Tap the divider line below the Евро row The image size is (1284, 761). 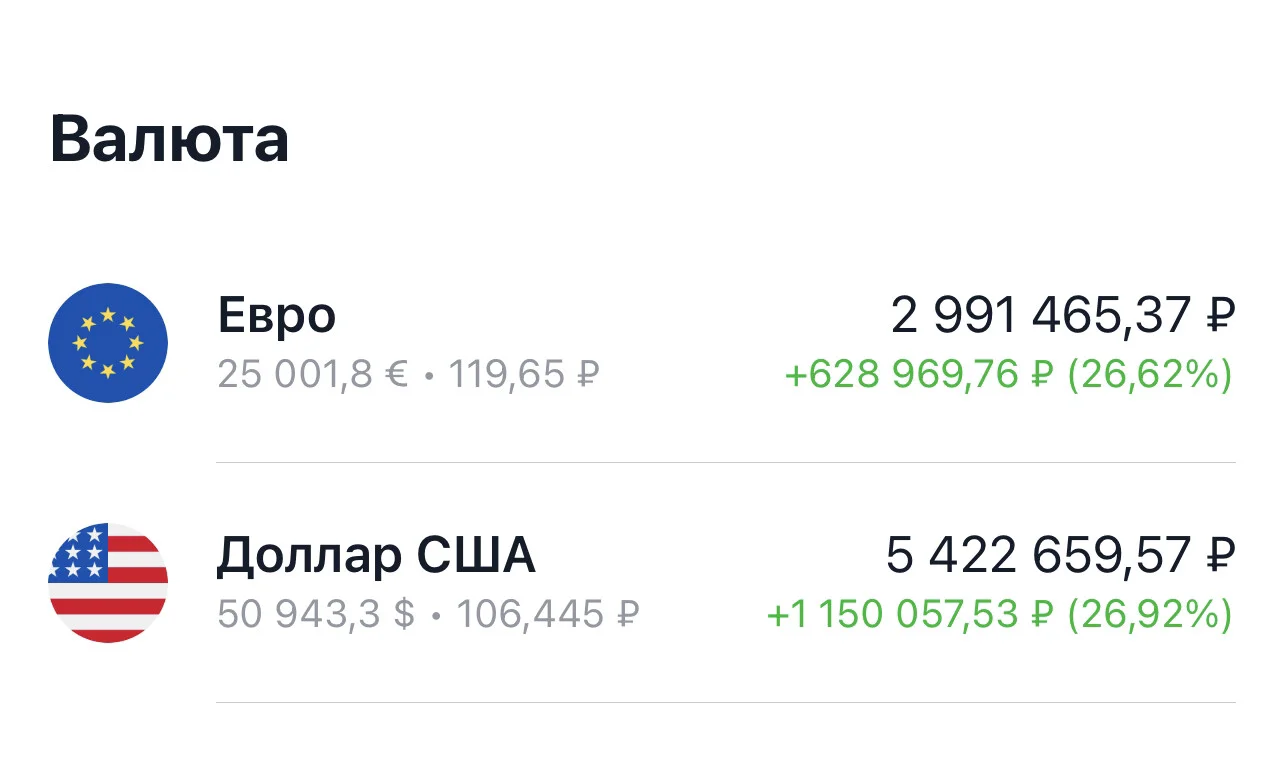click(726, 463)
